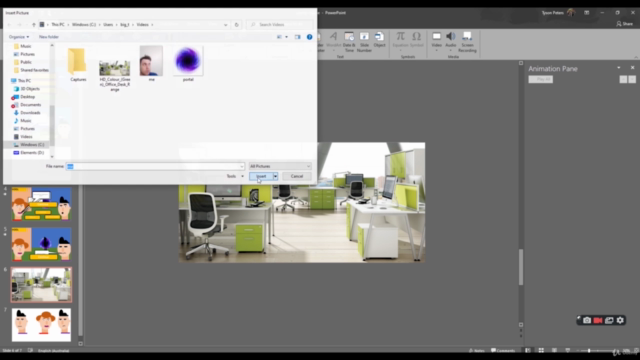Open the All Pictures file type dropdown

pyautogui.click(x=280, y=166)
